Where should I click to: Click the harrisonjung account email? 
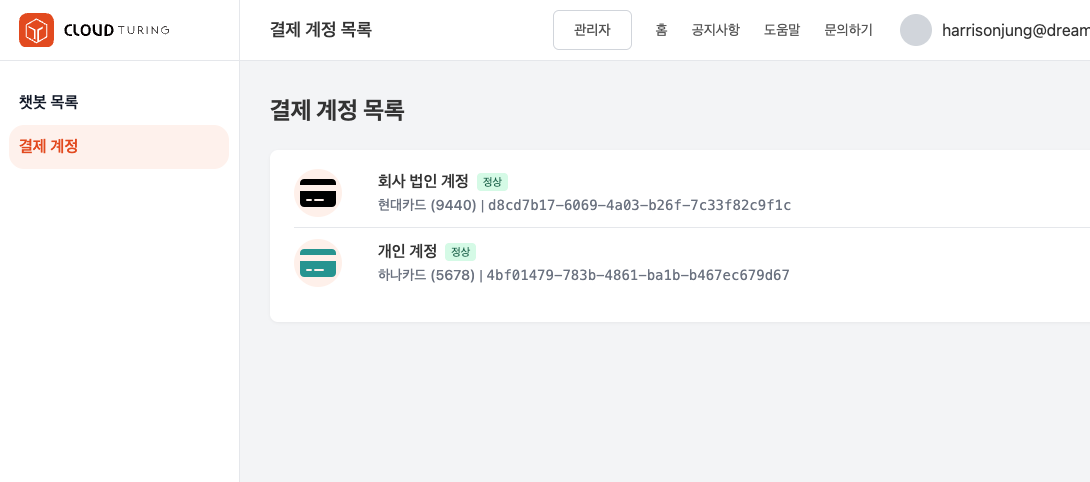[x=1015, y=30]
